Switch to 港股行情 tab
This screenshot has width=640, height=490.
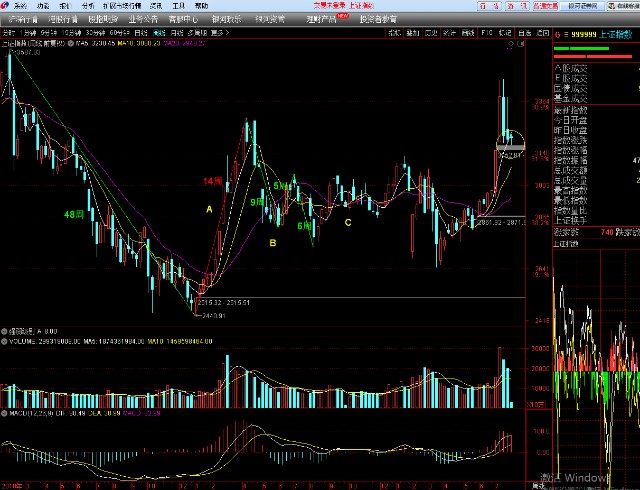point(63,19)
